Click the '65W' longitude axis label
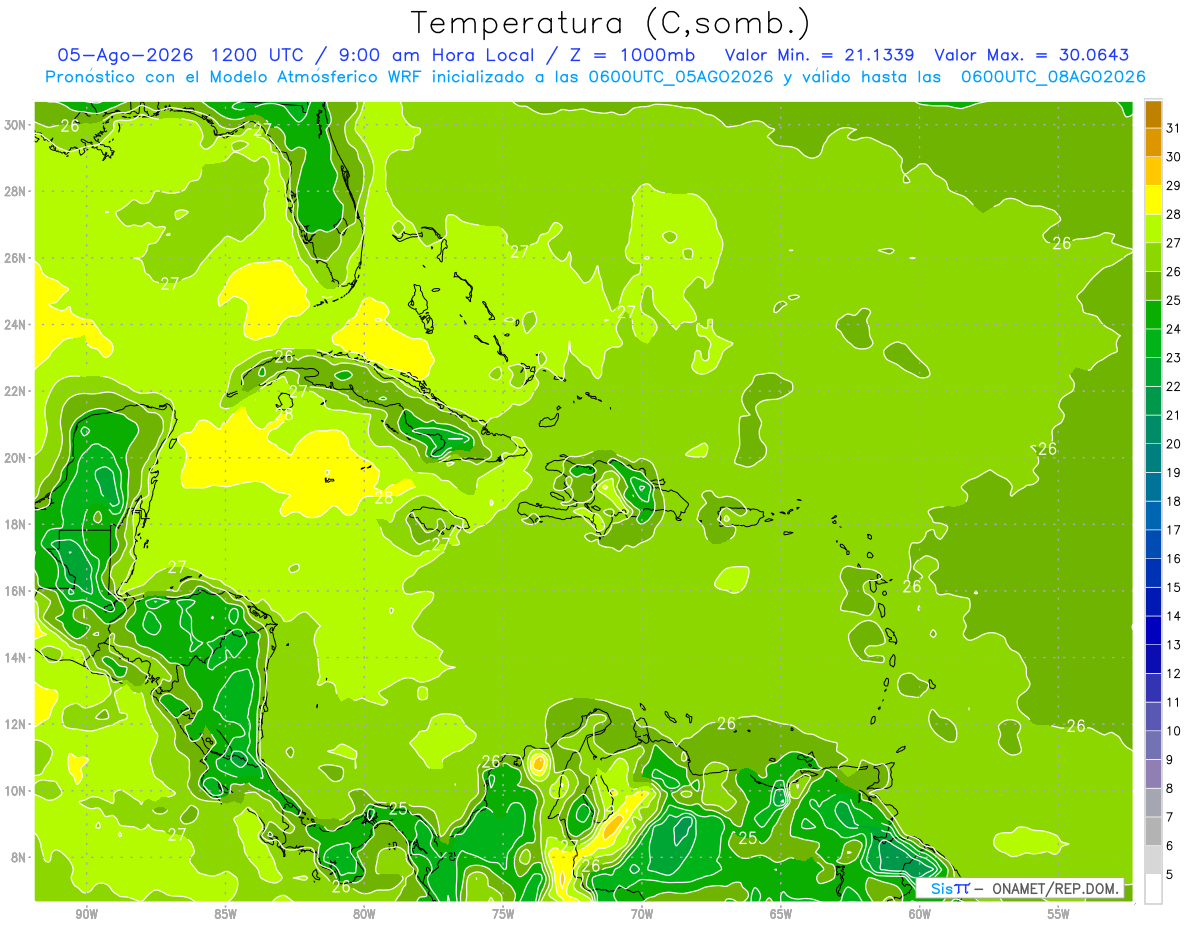This screenshot has width=1200, height=927. (781, 914)
